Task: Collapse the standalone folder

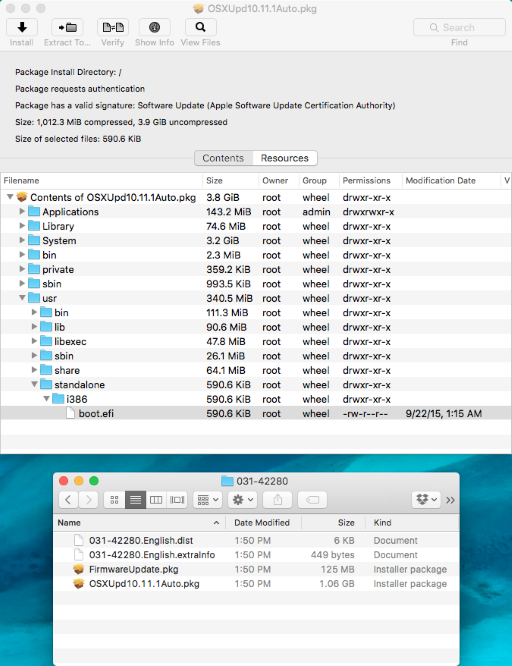Action: pyautogui.click(x=34, y=384)
